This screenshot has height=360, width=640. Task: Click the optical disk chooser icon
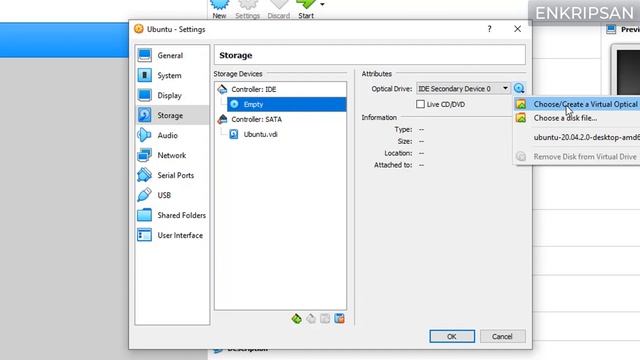[519, 88]
